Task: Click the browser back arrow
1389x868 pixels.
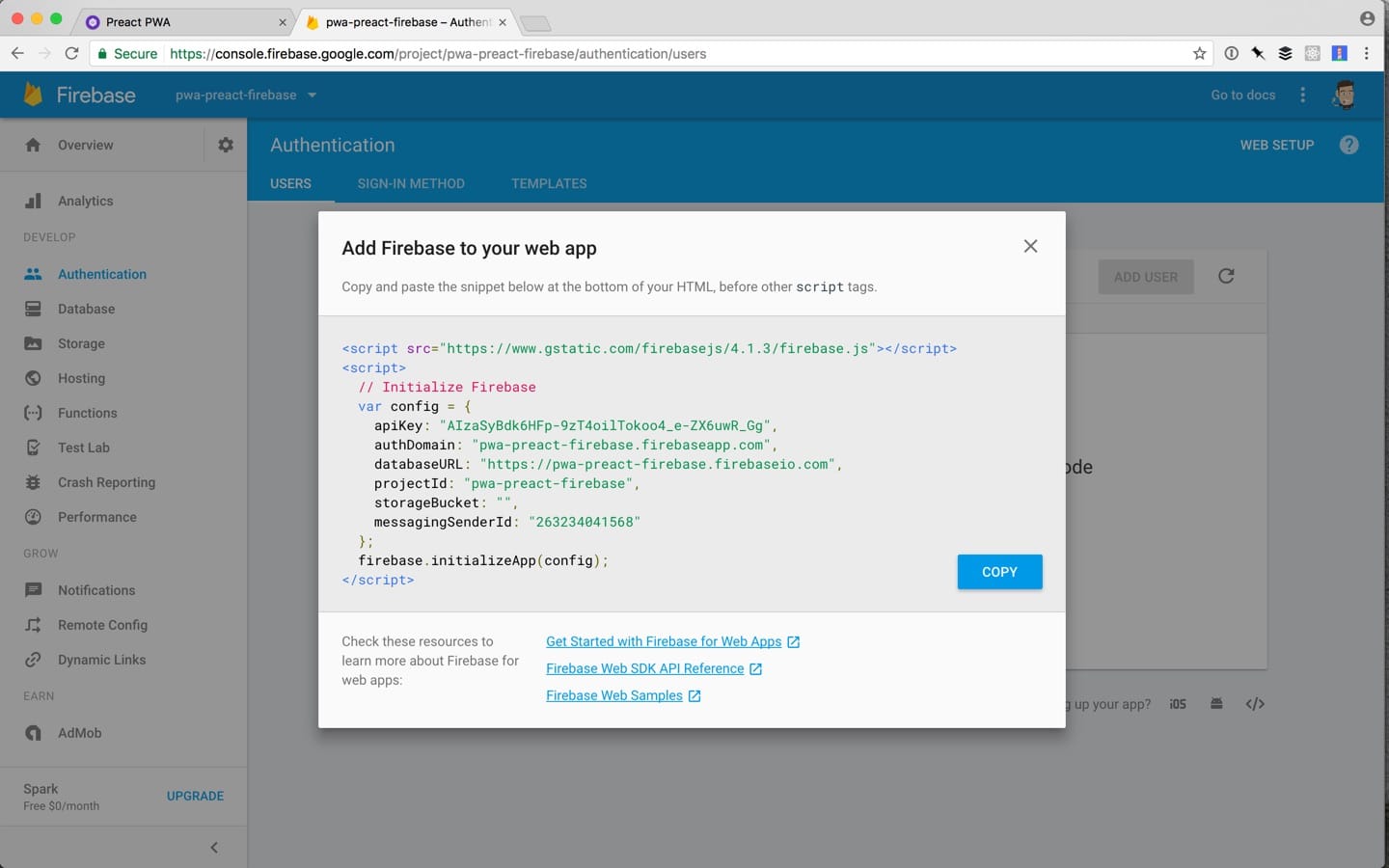Action: pos(17,53)
